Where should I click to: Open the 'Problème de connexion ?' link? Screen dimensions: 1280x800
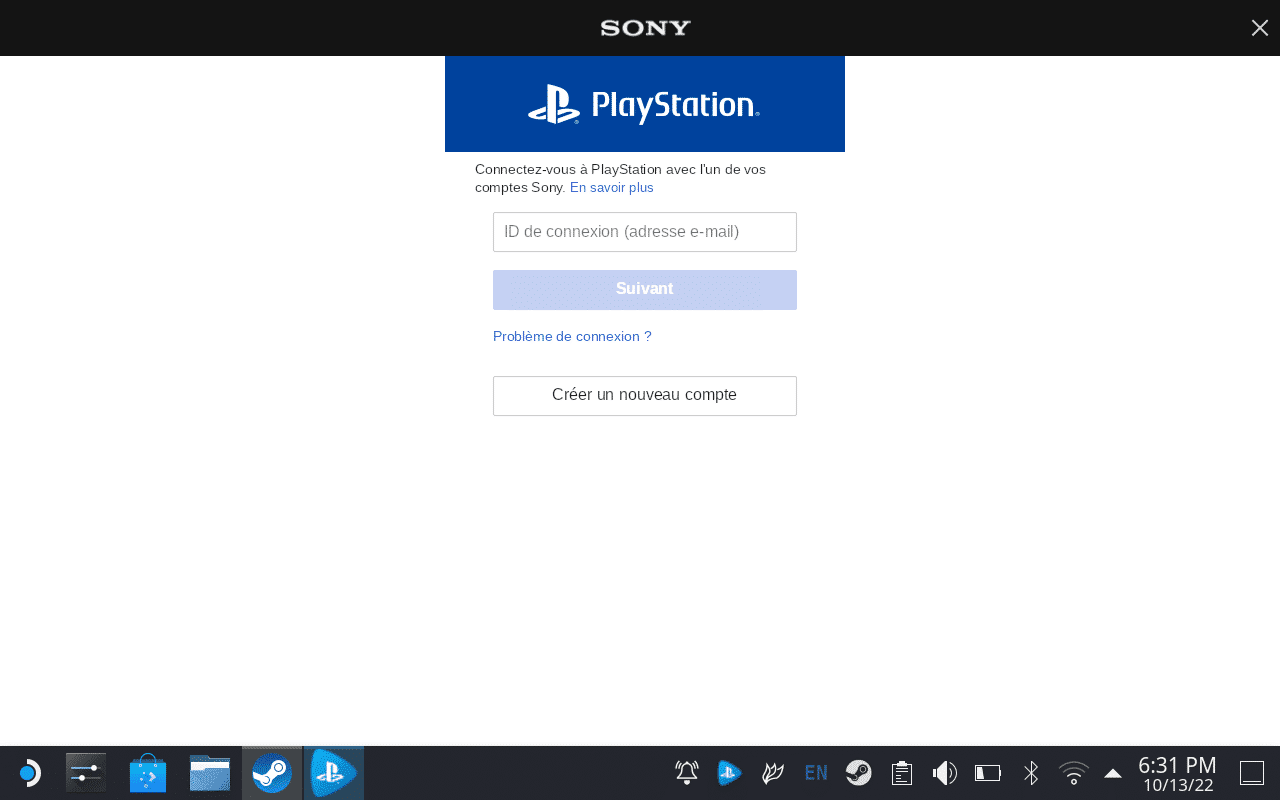[572, 337]
